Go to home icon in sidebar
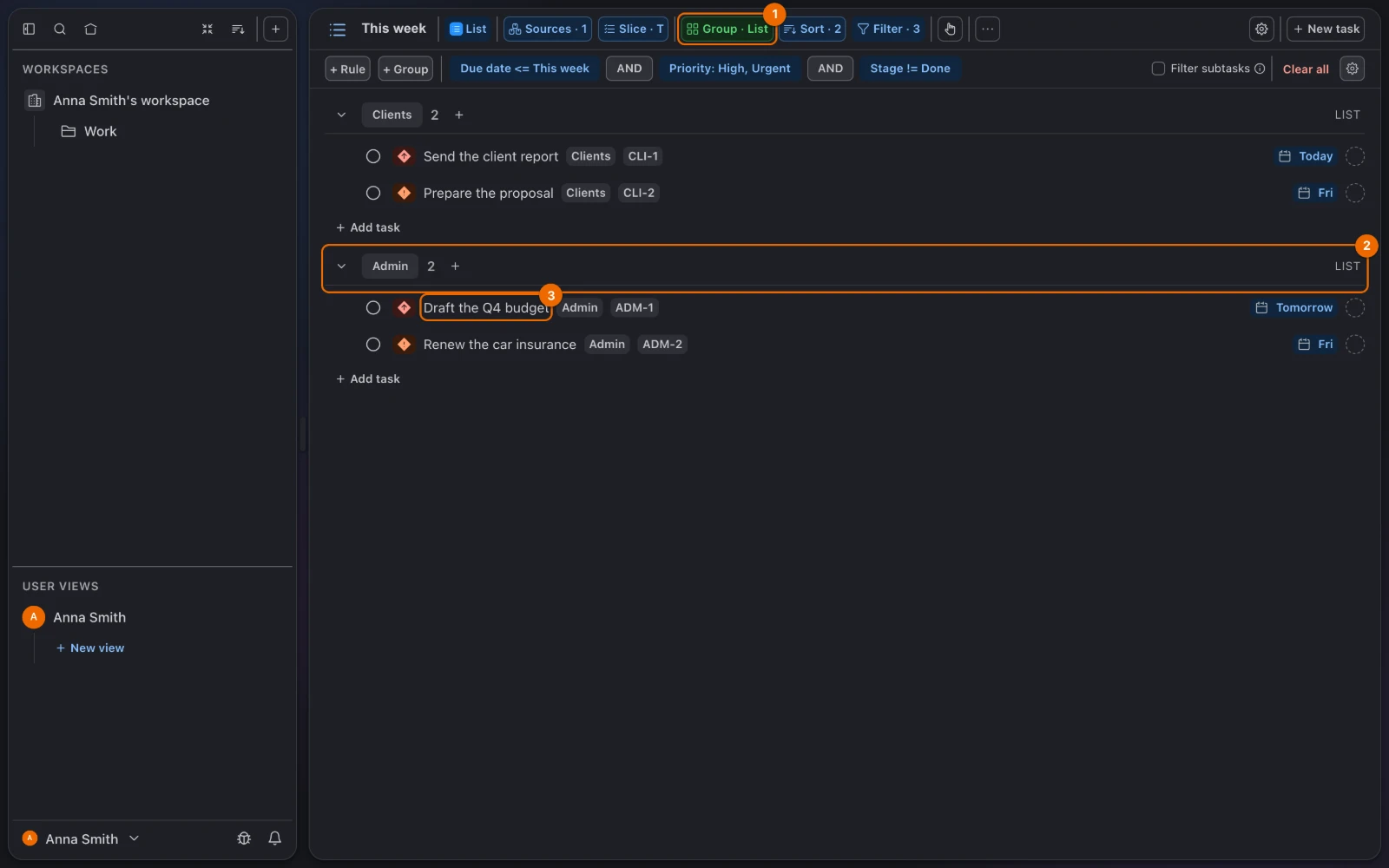The width and height of the screenshot is (1389, 868). (90, 29)
